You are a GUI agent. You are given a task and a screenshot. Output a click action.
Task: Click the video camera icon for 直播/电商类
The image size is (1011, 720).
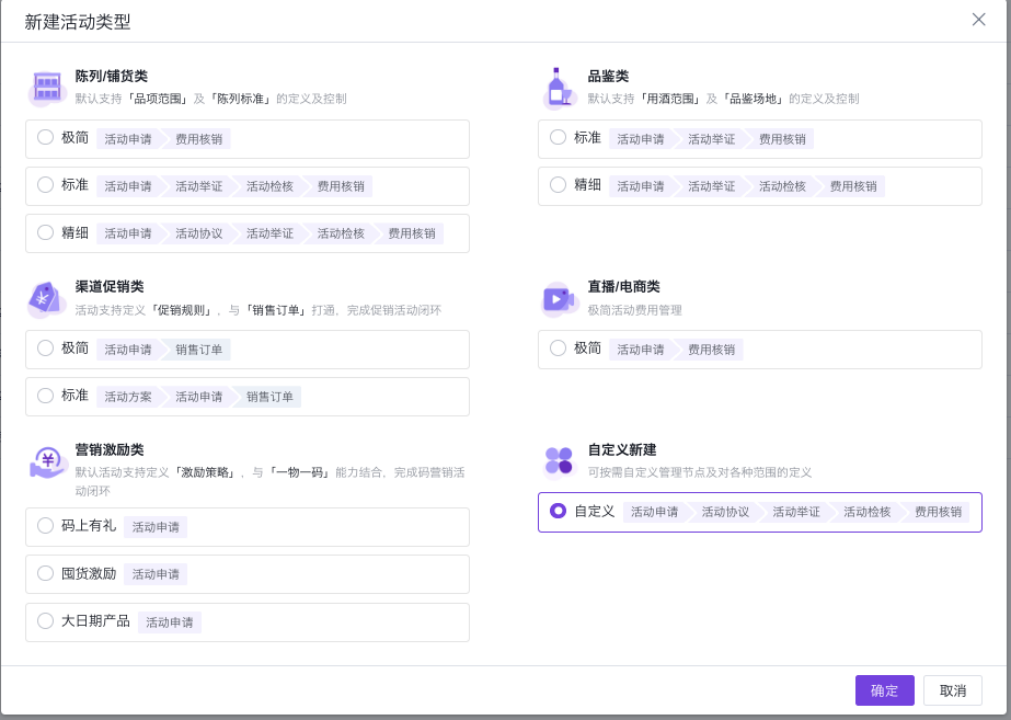[559, 299]
